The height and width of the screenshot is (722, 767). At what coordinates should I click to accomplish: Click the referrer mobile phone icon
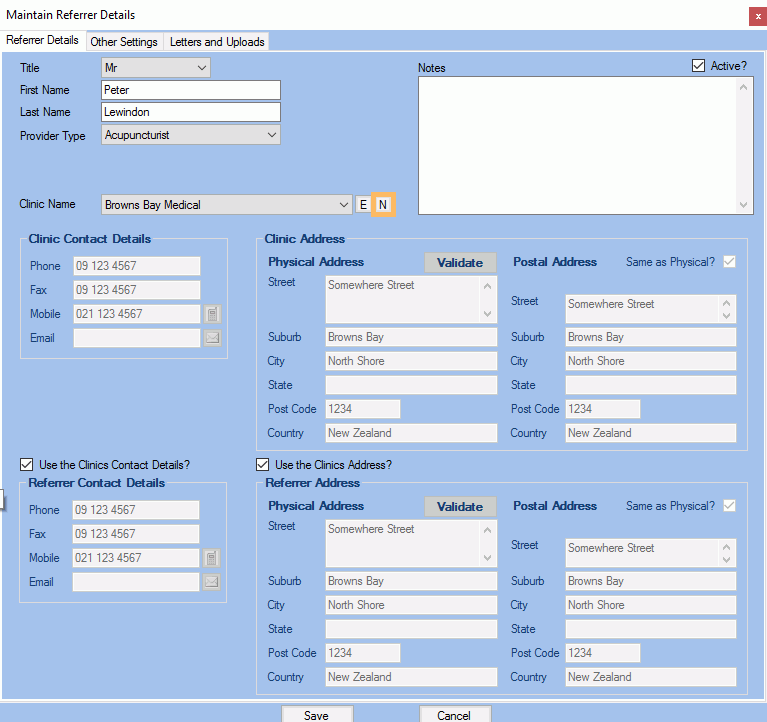point(212,558)
